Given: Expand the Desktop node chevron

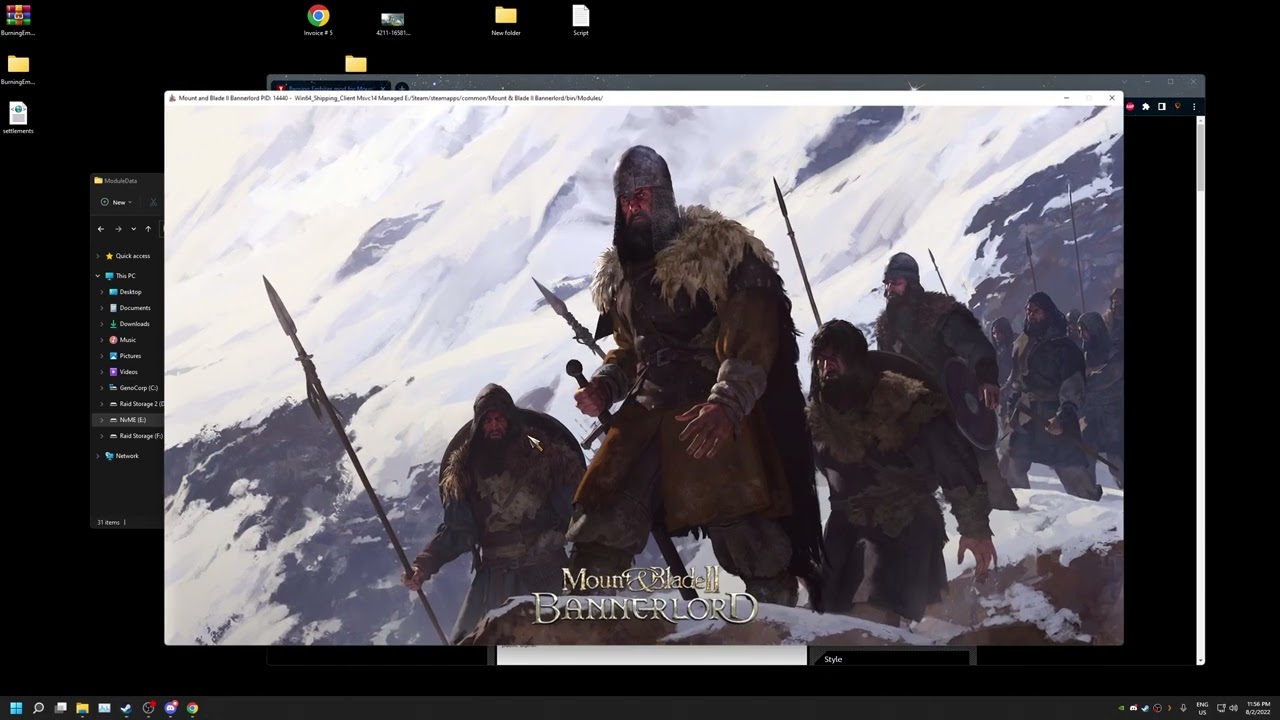Looking at the screenshot, I should click(x=102, y=292).
